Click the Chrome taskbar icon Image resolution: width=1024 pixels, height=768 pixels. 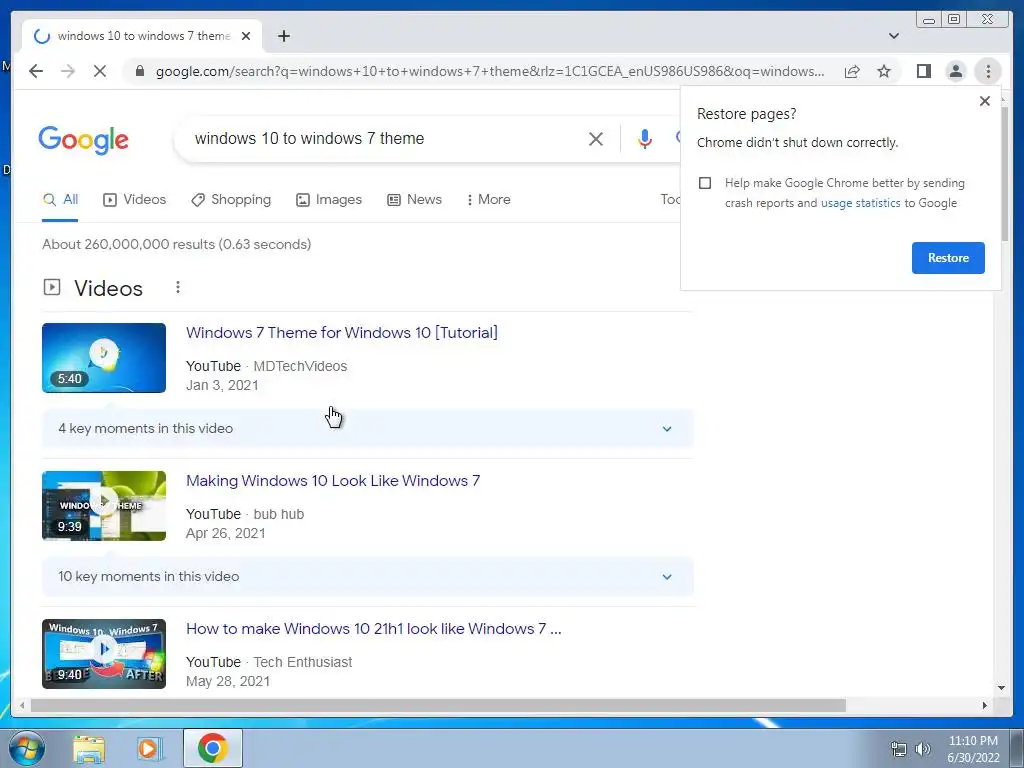tap(213, 748)
